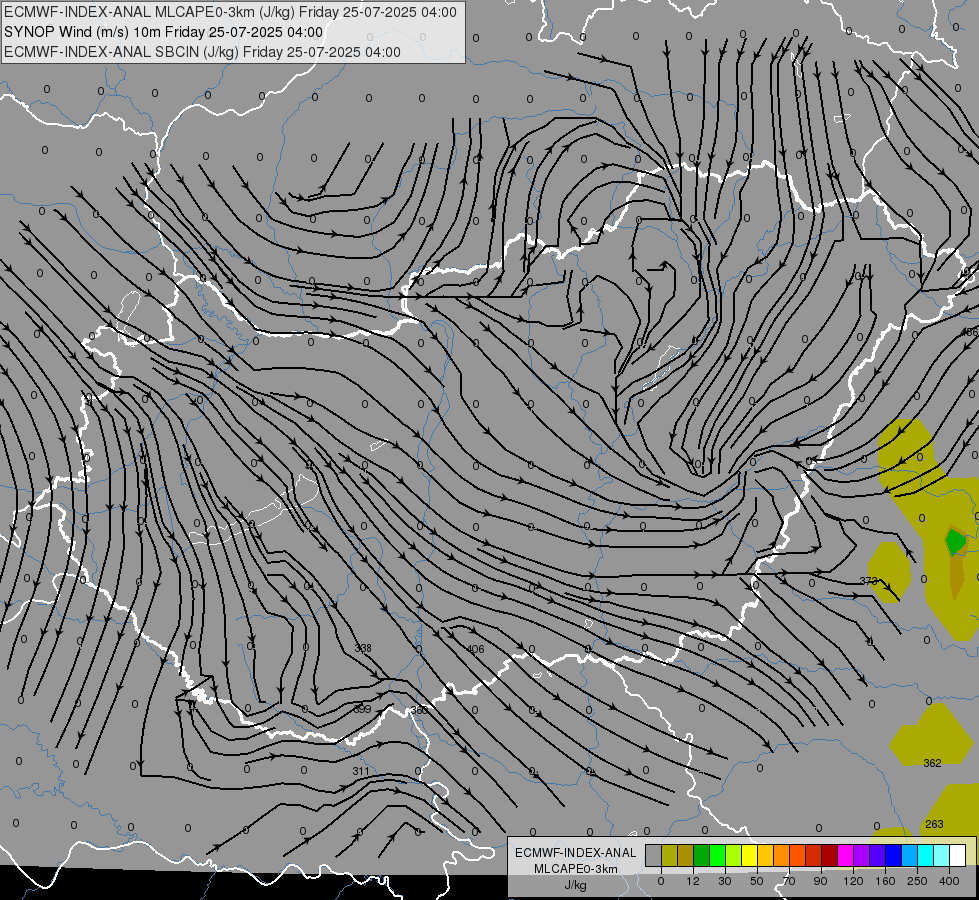This screenshot has width=979, height=900.
Task: Click the orange-red legend swatch after 70
Action: coord(798,856)
